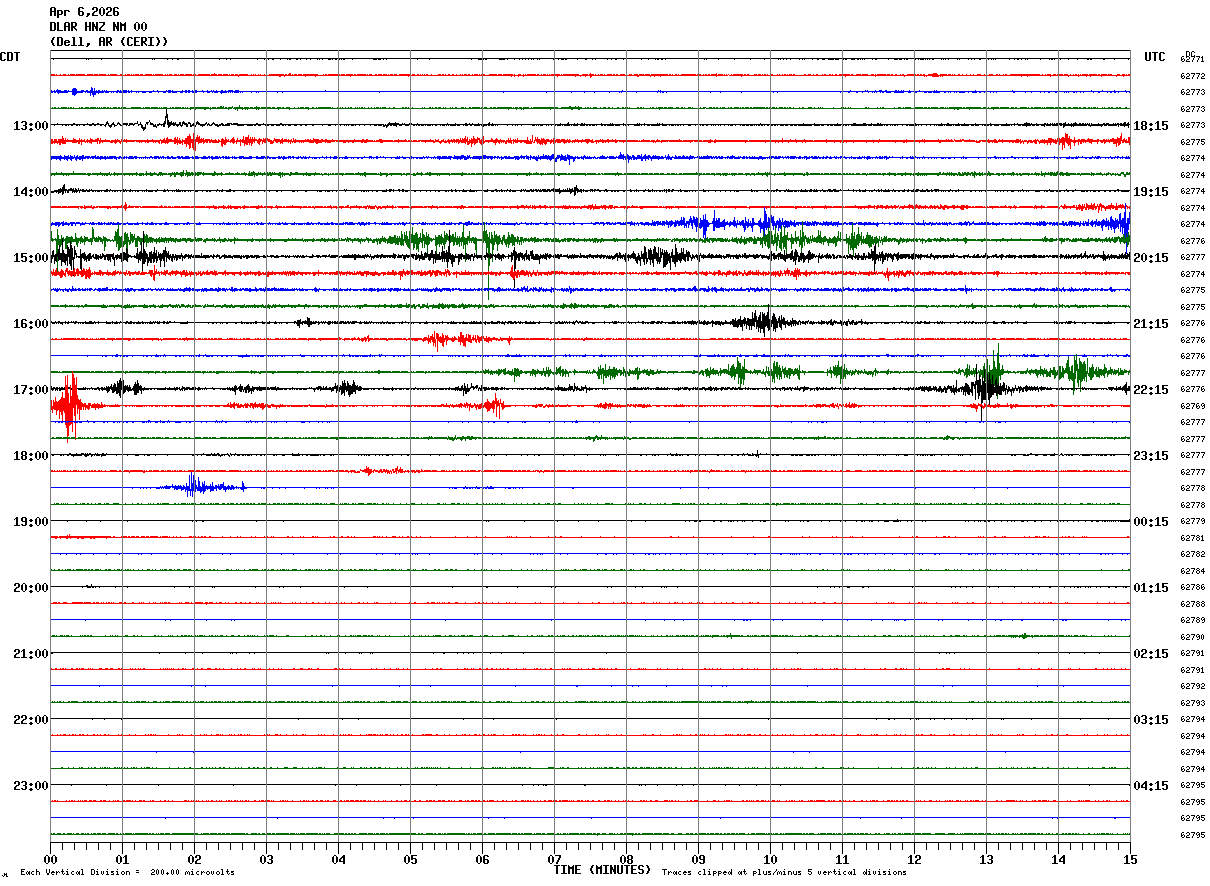Screen dimensions: 1210x886
Task: Select DC value 62784
Action: pos(1192,571)
